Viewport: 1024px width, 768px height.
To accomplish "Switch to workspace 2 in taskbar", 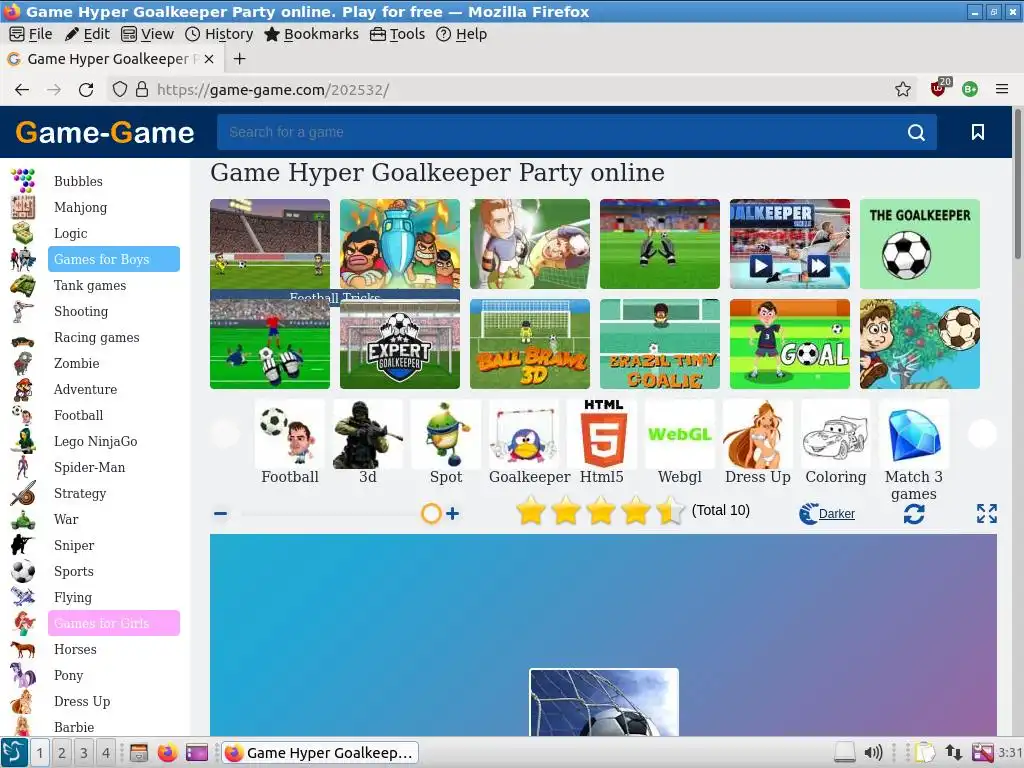I will tap(61, 753).
